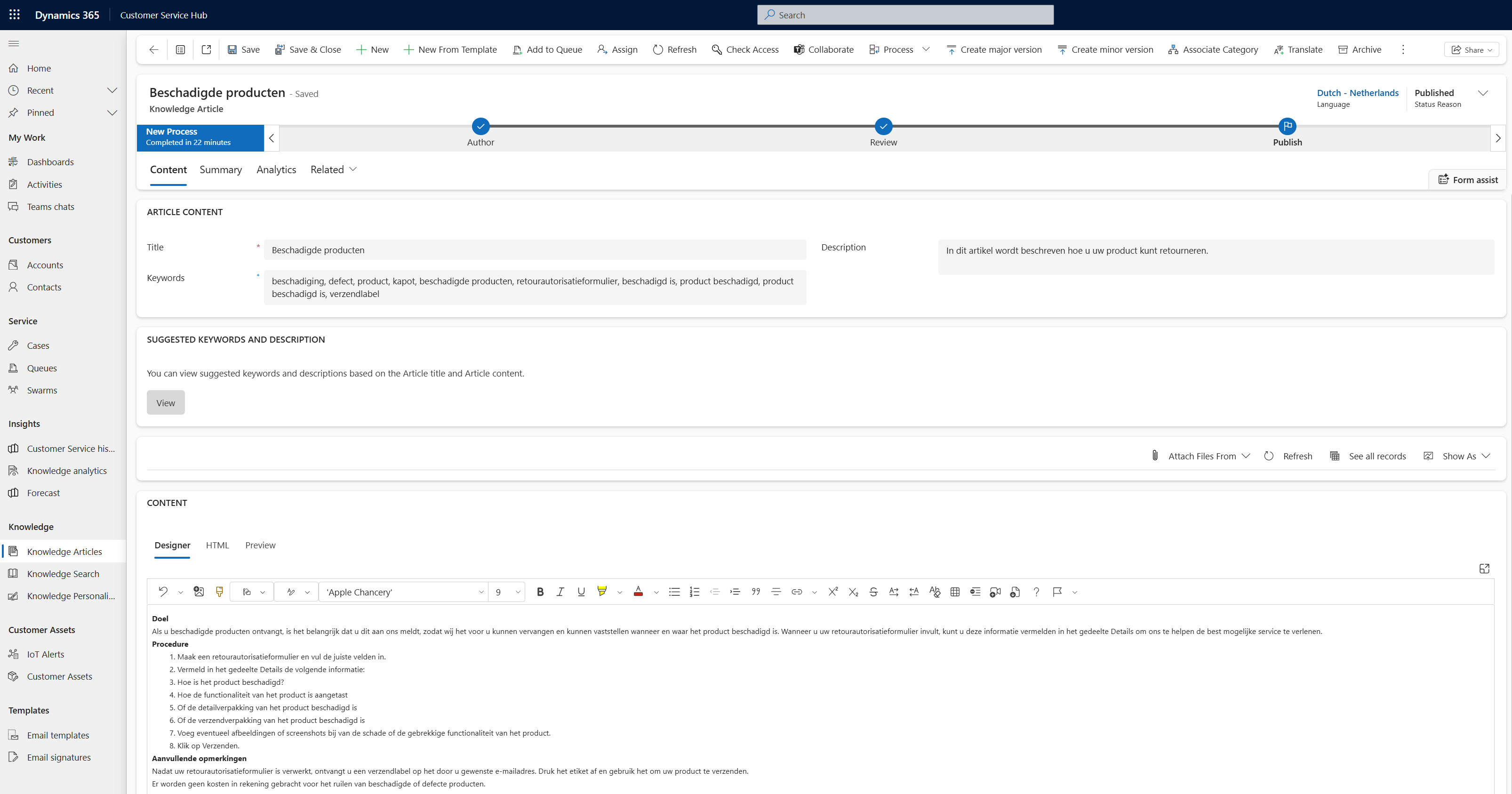The height and width of the screenshot is (794, 1512).
Task: Expand the font name combo box
Action: (x=481, y=592)
